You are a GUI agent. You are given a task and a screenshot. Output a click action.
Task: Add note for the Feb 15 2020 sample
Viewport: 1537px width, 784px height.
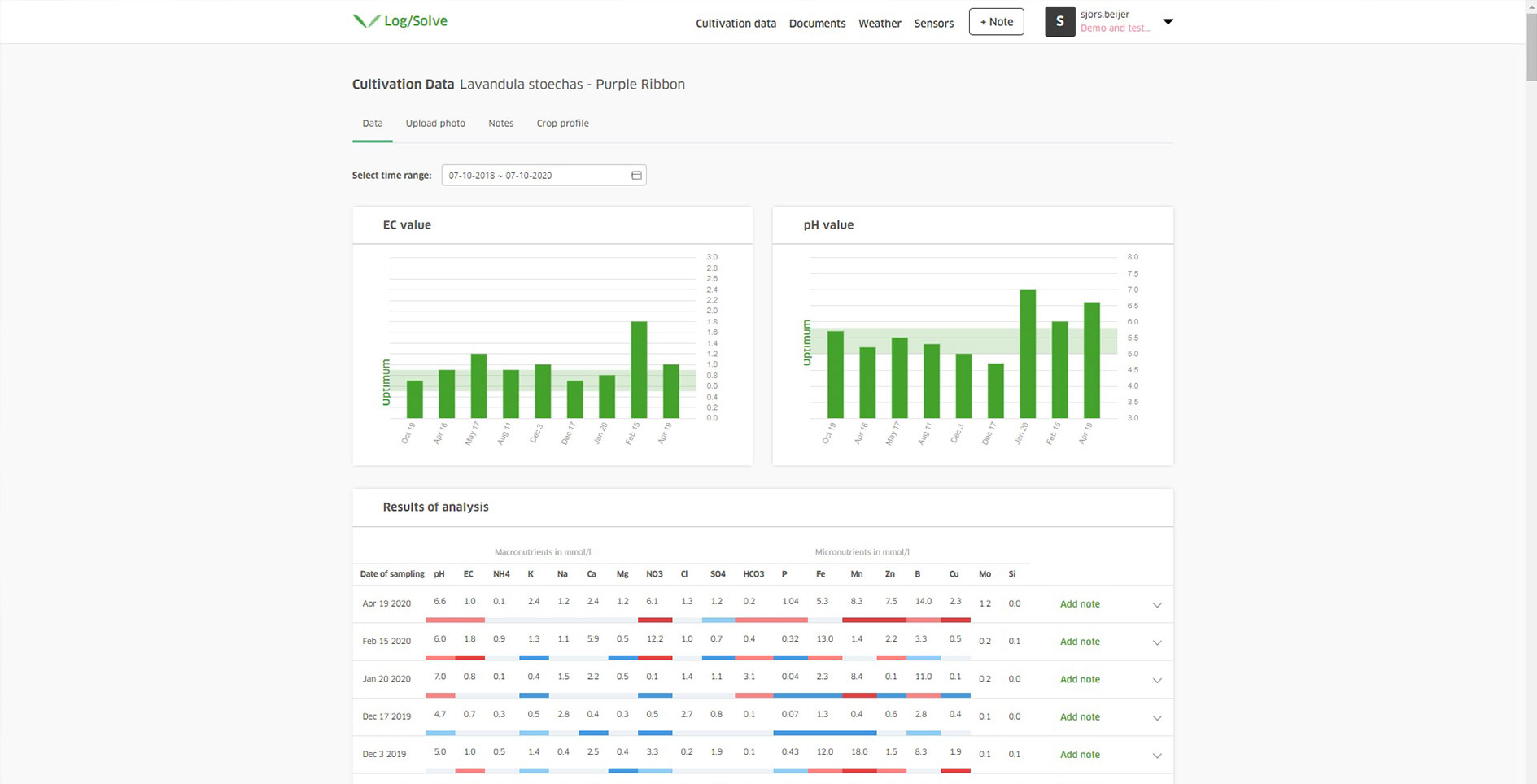[x=1080, y=641]
